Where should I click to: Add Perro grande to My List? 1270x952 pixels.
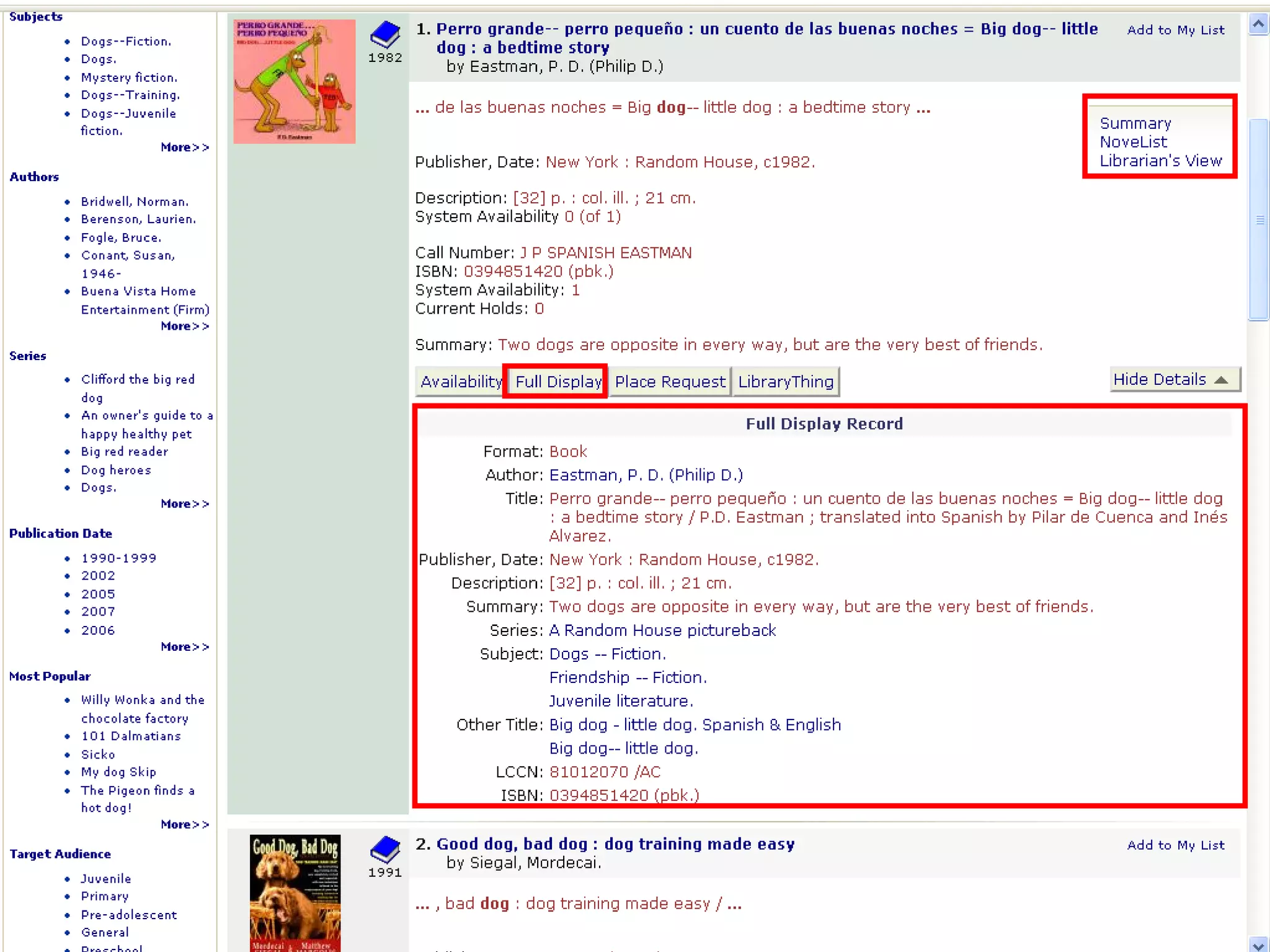[x=1175, y=30]
